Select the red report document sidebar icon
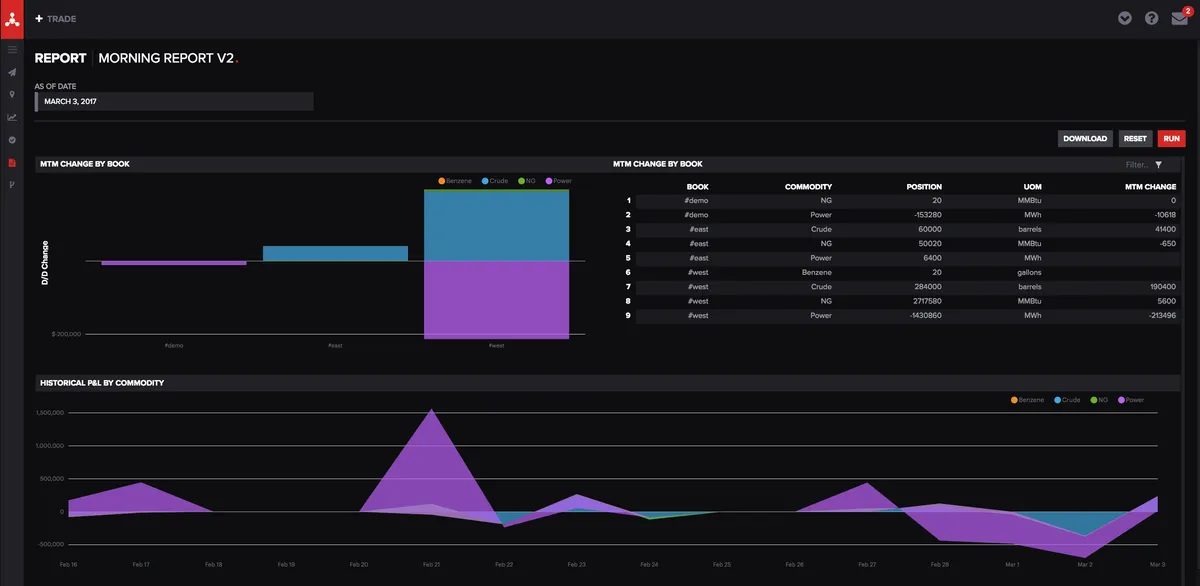This screenshot has width=1200, height=586. 12,162
